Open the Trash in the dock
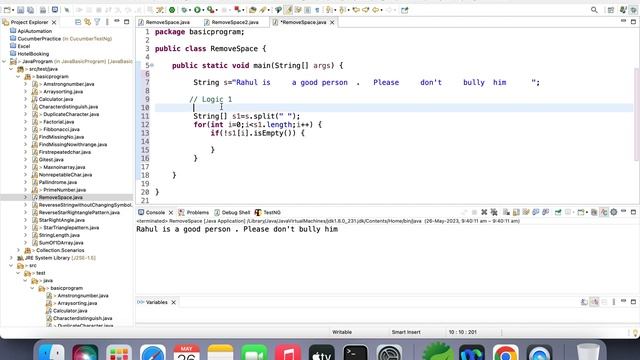Viewport: 640px width, 360px height. click(x=588, y=352)
